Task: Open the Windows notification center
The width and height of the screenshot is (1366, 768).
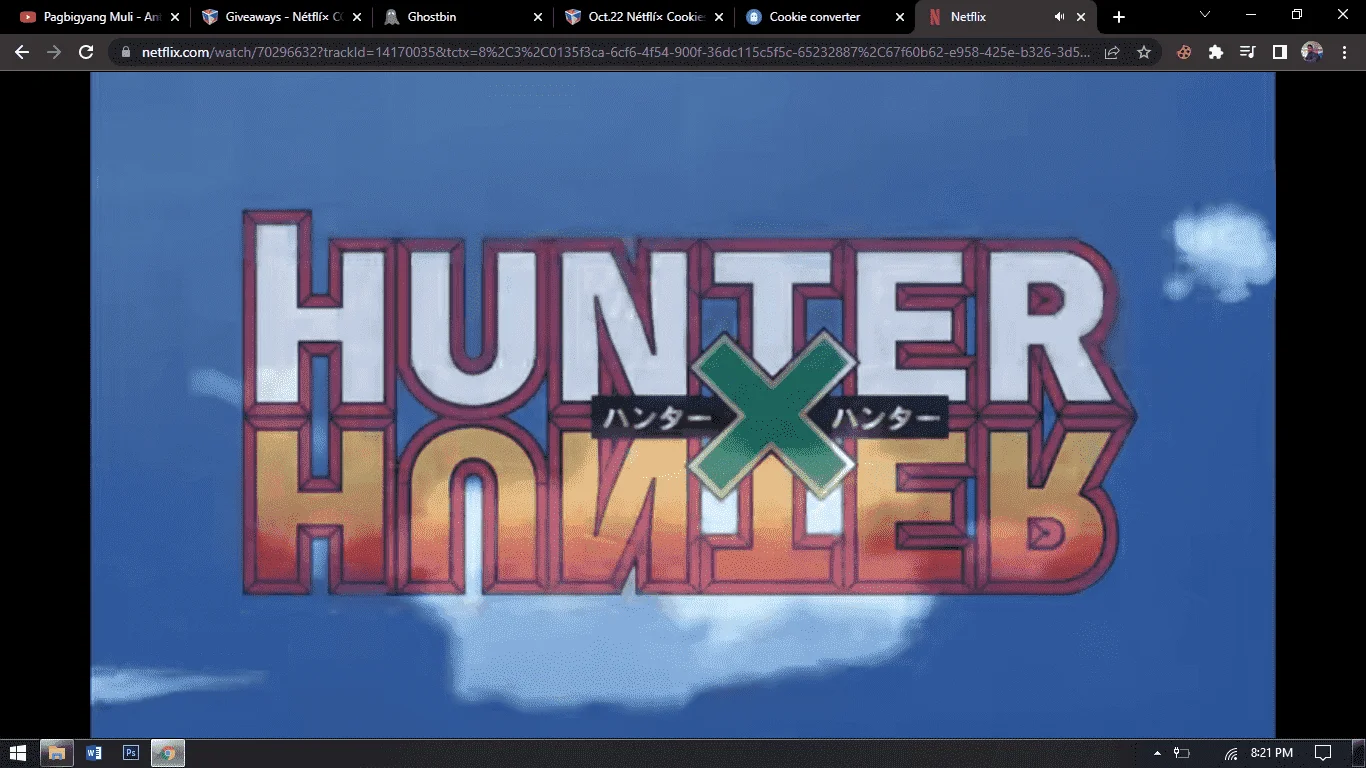Action: [x=1322, y=753]
